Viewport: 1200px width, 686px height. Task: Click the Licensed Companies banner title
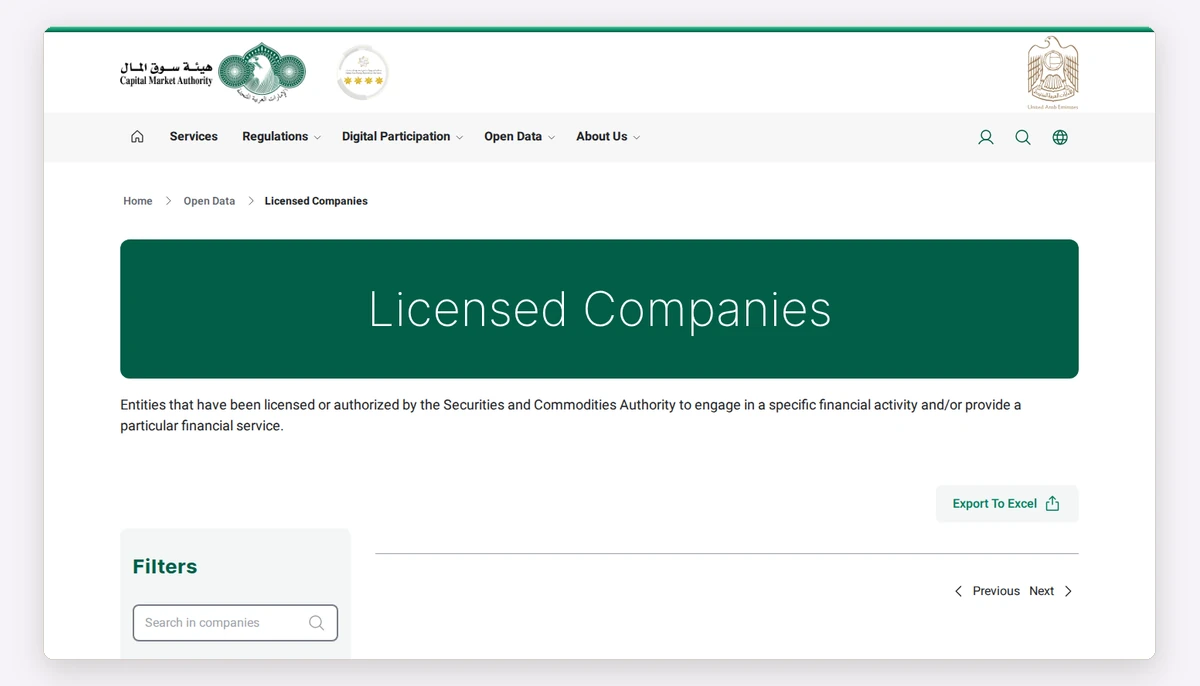coord(600,309)
